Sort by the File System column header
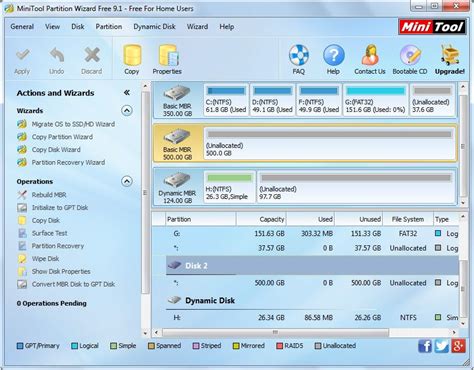This screenshot has width=474, height=370. (x=408, y=219)
